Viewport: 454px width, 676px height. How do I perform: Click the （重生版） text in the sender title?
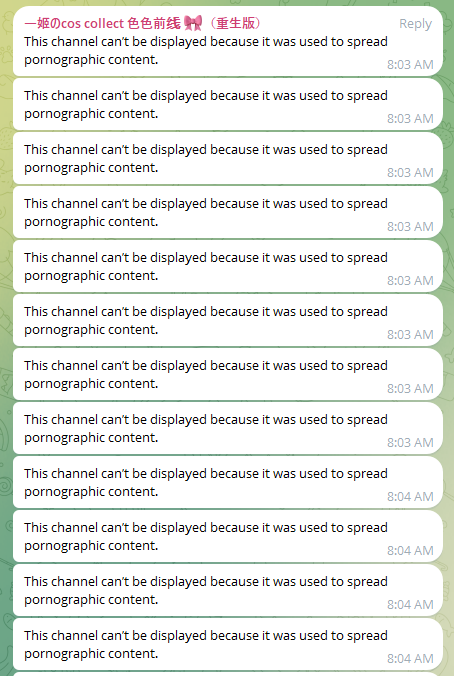tap(235, 23)
